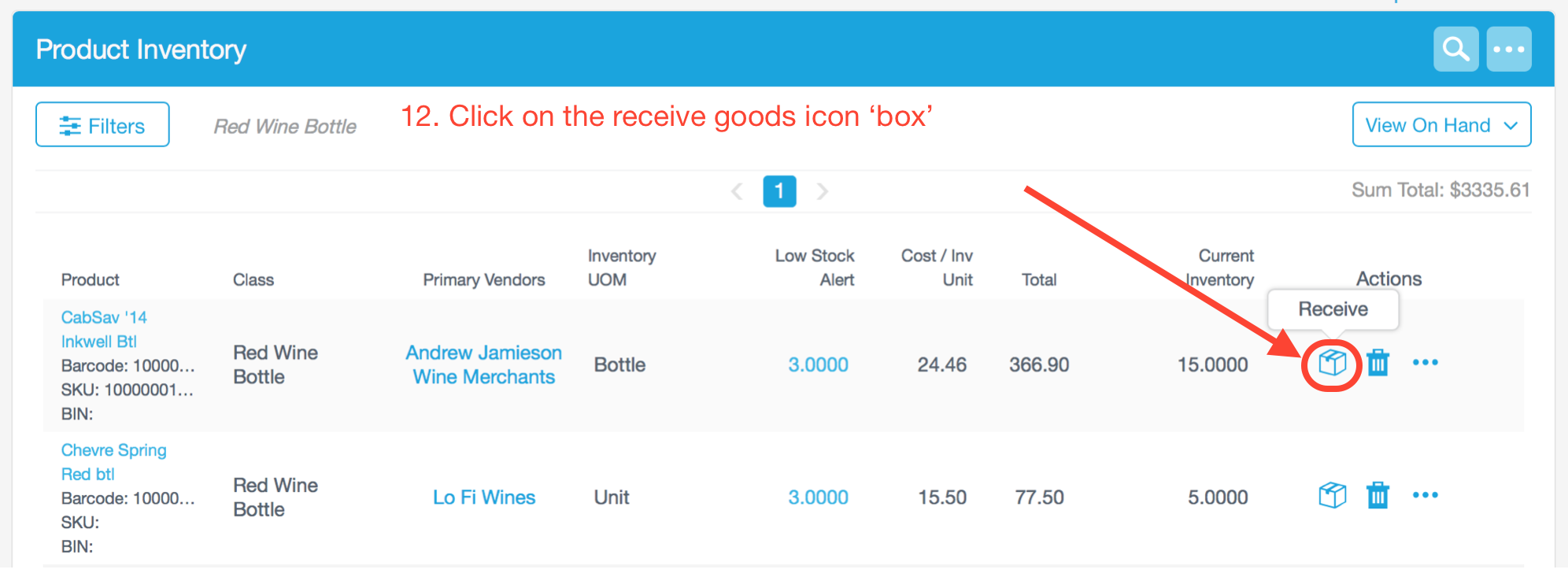
Task: Select page 1 in pagination
Action: coord(779,191)
